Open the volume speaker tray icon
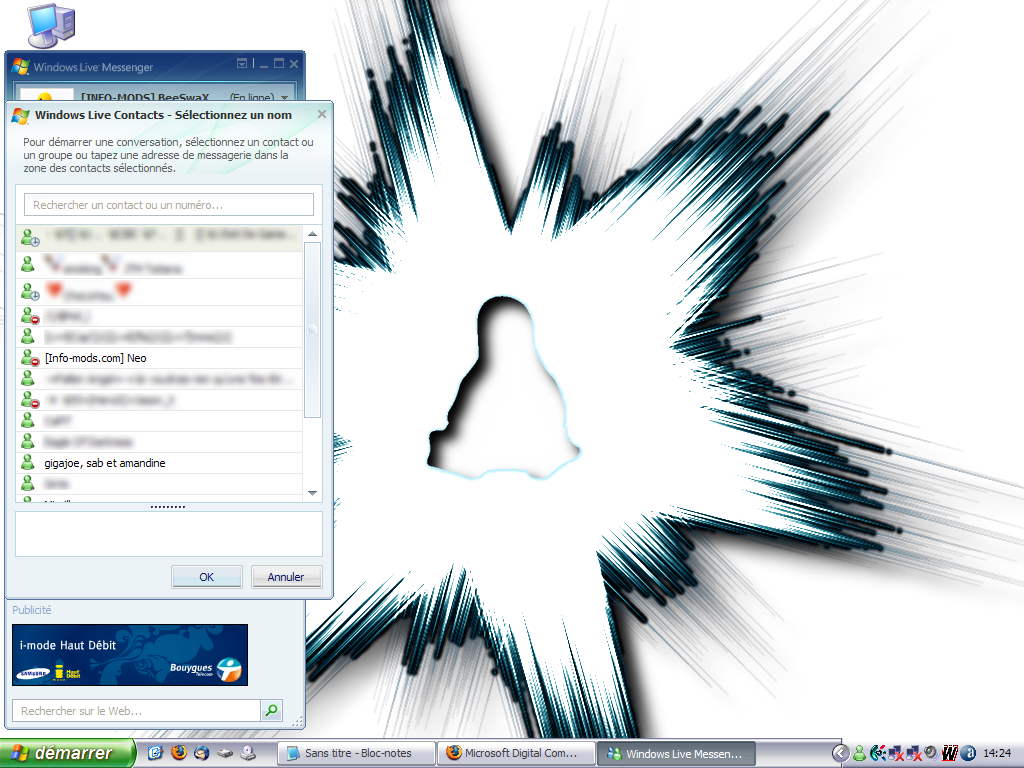Image resolution: width=1024 pixels, height=768 pixels. tap(931, 753)
